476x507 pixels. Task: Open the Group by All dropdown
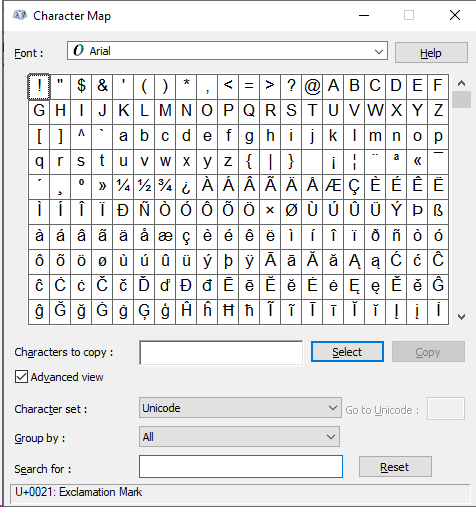point(239,437)
